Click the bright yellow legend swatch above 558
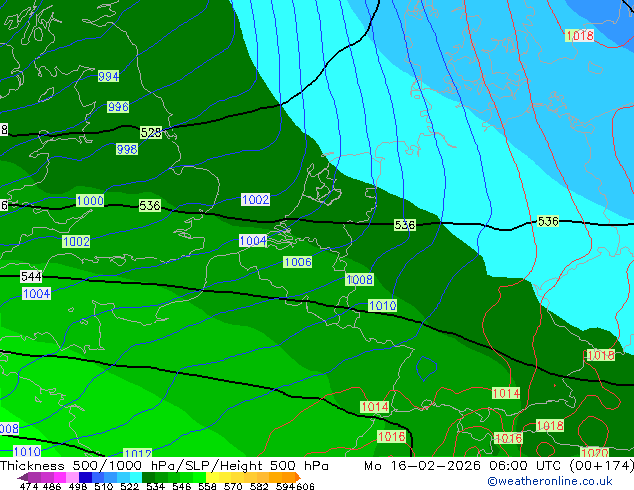634x490 pixels. coord(212,477)
